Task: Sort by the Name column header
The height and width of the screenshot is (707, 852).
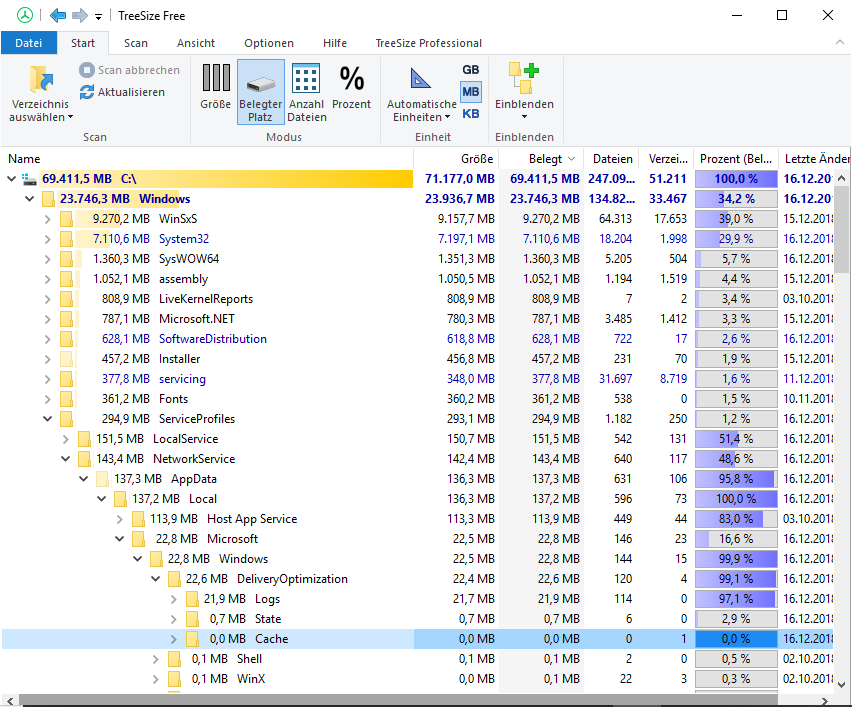Action: click(207, 159)
